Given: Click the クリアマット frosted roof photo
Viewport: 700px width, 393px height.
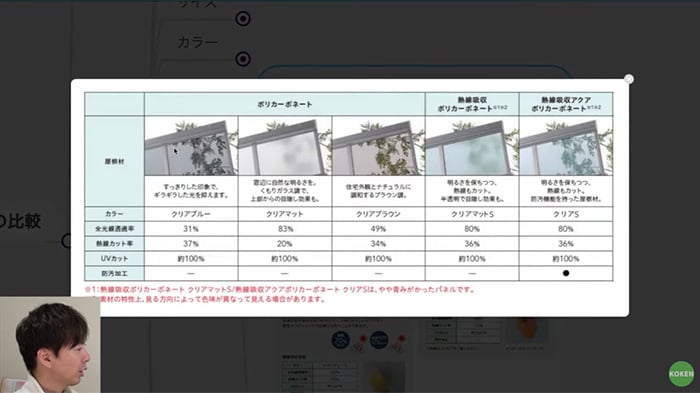Looking at the screenshot, I should 285,146.
